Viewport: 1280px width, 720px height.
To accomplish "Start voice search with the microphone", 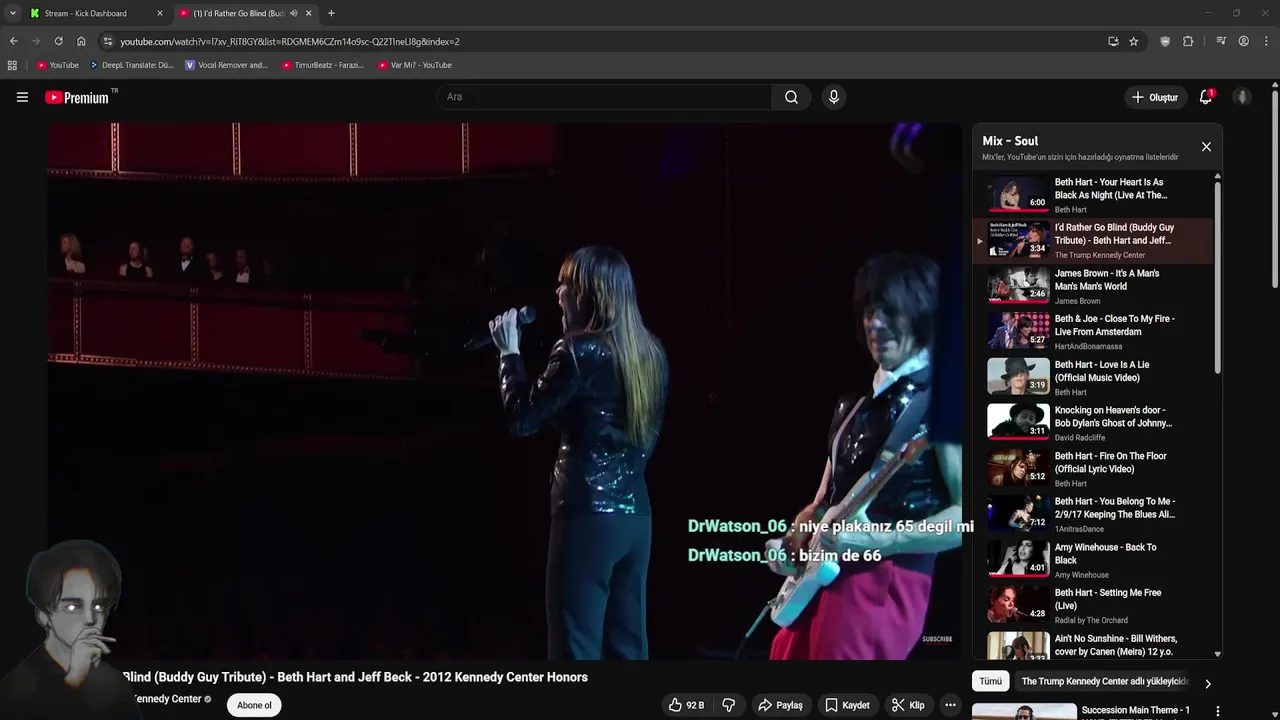I will pos(834,97).
